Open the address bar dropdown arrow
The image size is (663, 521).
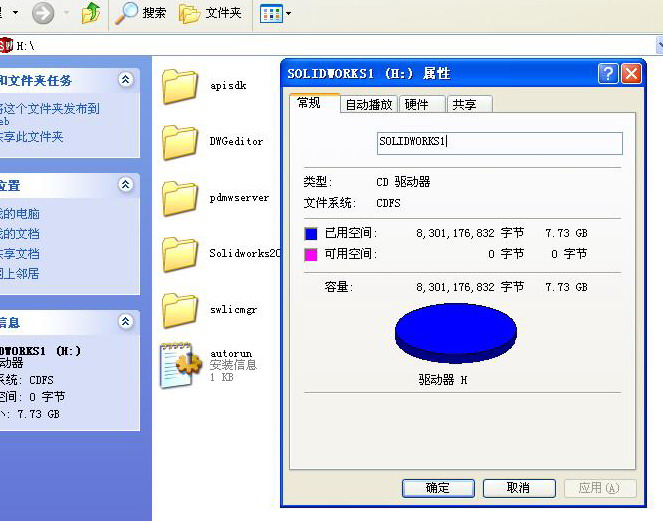659,45
